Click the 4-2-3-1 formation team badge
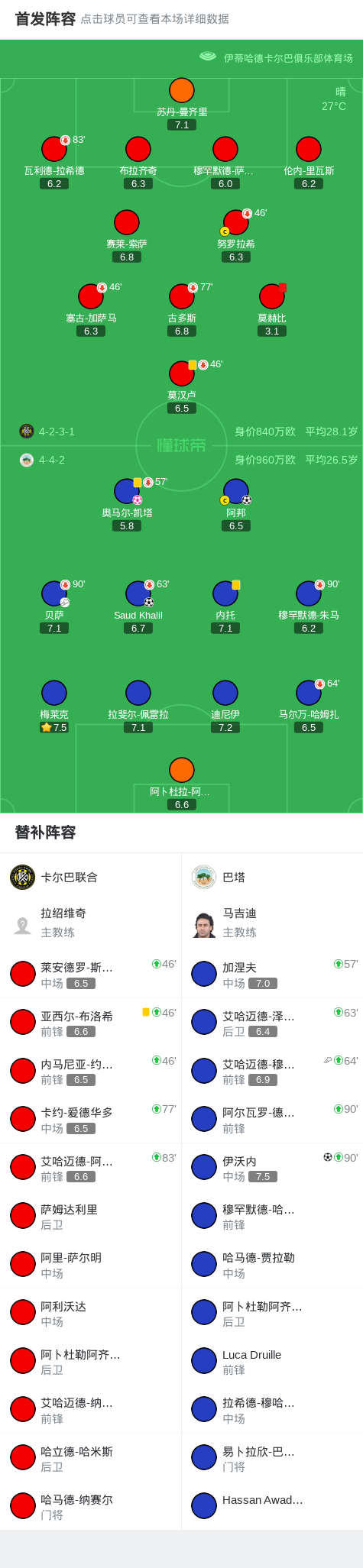The image size is (363, 1568). (x=27, y=431)
